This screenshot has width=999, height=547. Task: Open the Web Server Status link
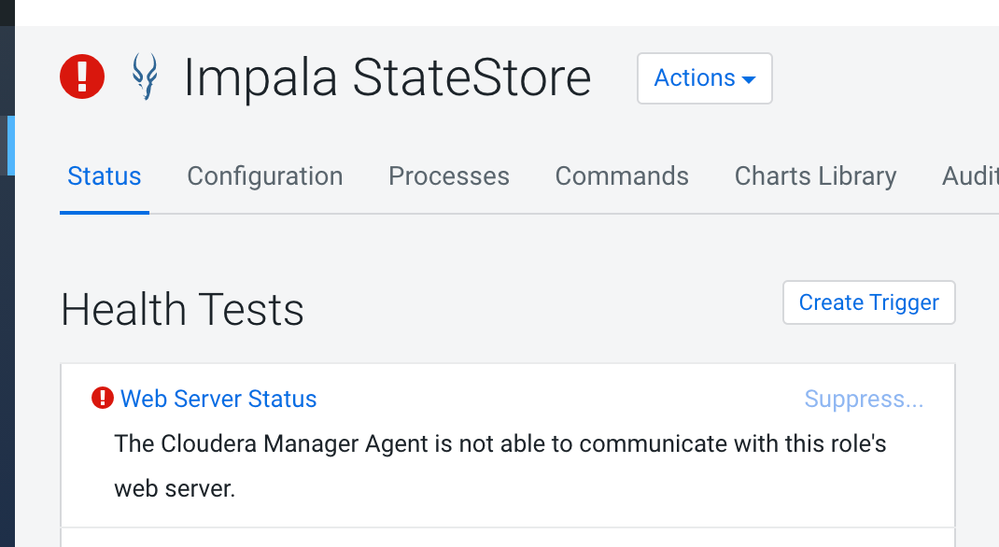click(x=218, y=399)
